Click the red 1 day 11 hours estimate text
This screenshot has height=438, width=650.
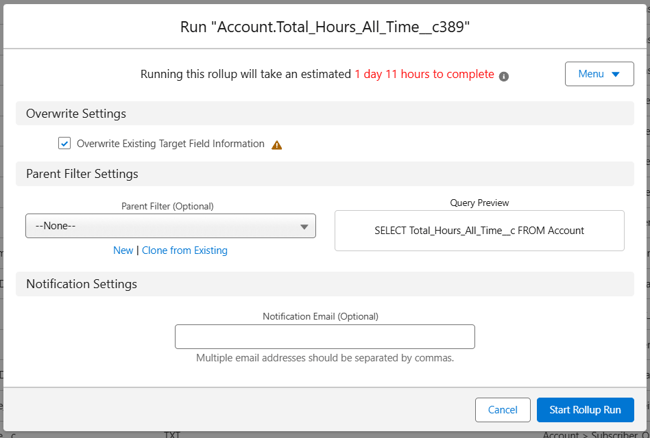[x=424, y=75]
